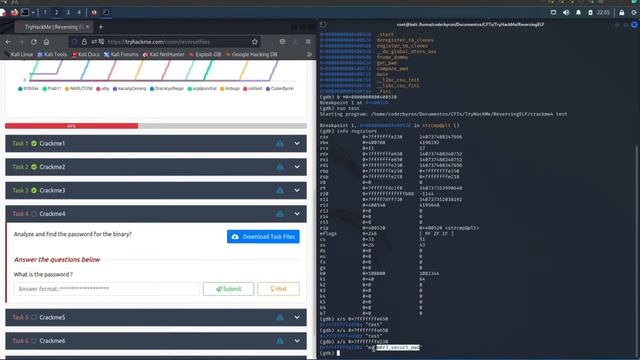Expand Task 2 Crackme2 chevron
The image size is (640, 360).
pyautogui.click(x=297, y=167)
